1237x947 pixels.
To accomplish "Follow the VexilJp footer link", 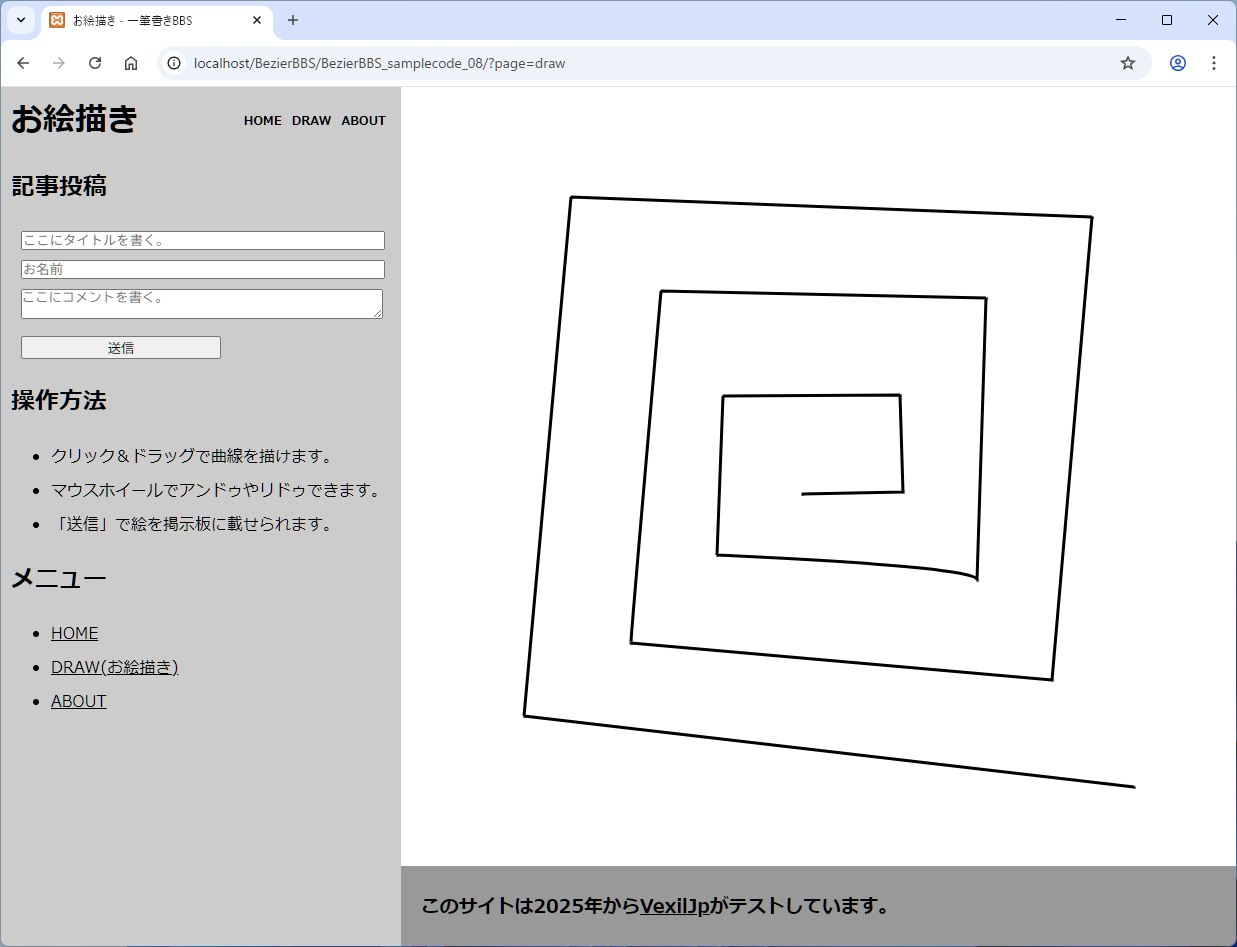I will tap(674, 906).
